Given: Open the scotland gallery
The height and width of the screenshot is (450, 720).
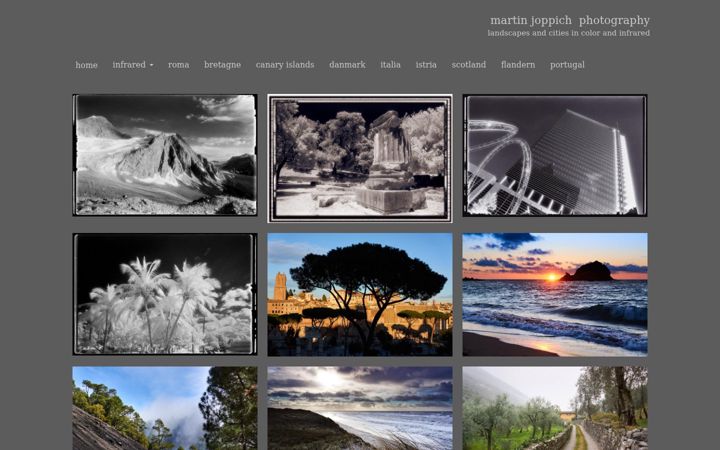Looking at the screenshot, I should [468, 65].
